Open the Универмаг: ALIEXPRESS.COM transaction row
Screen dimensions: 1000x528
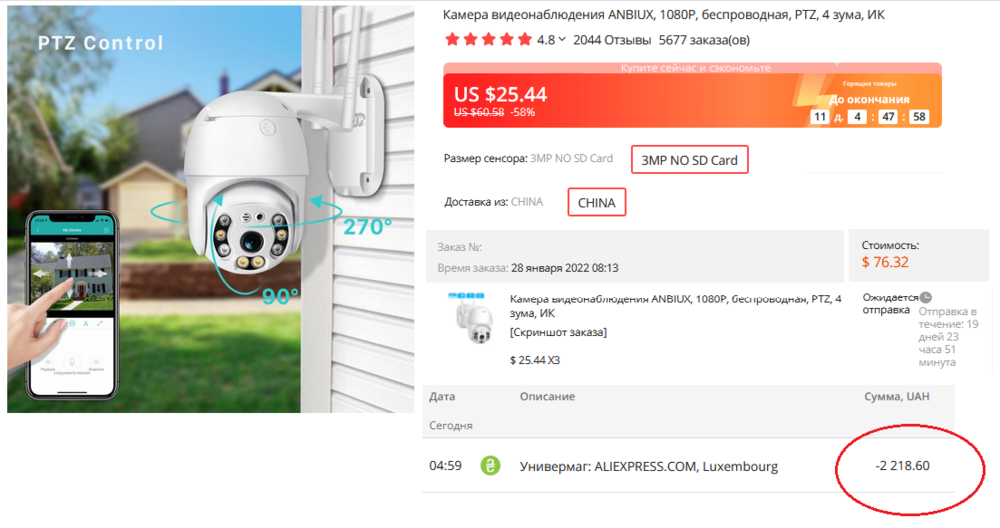648,466
